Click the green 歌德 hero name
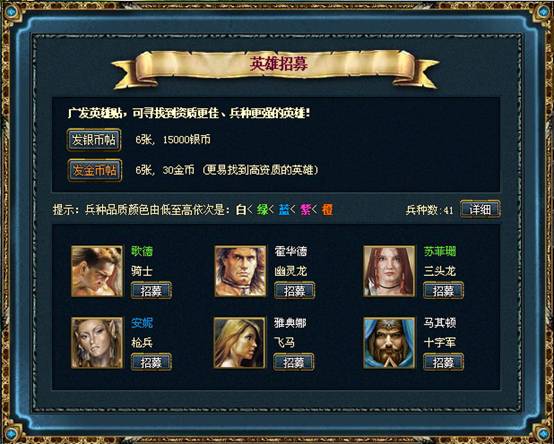554x444 pixels. click(x=142, y=251)
